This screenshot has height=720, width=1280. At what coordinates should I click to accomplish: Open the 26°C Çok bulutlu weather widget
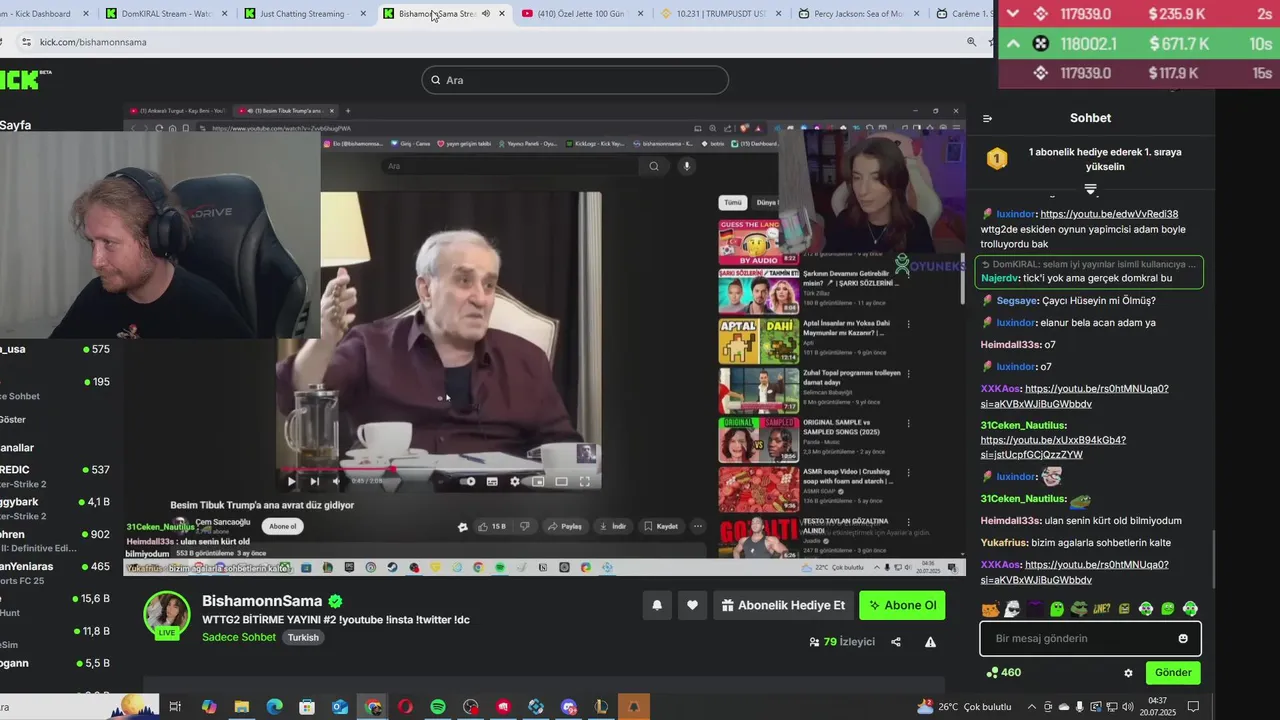(x=964, y=707)
